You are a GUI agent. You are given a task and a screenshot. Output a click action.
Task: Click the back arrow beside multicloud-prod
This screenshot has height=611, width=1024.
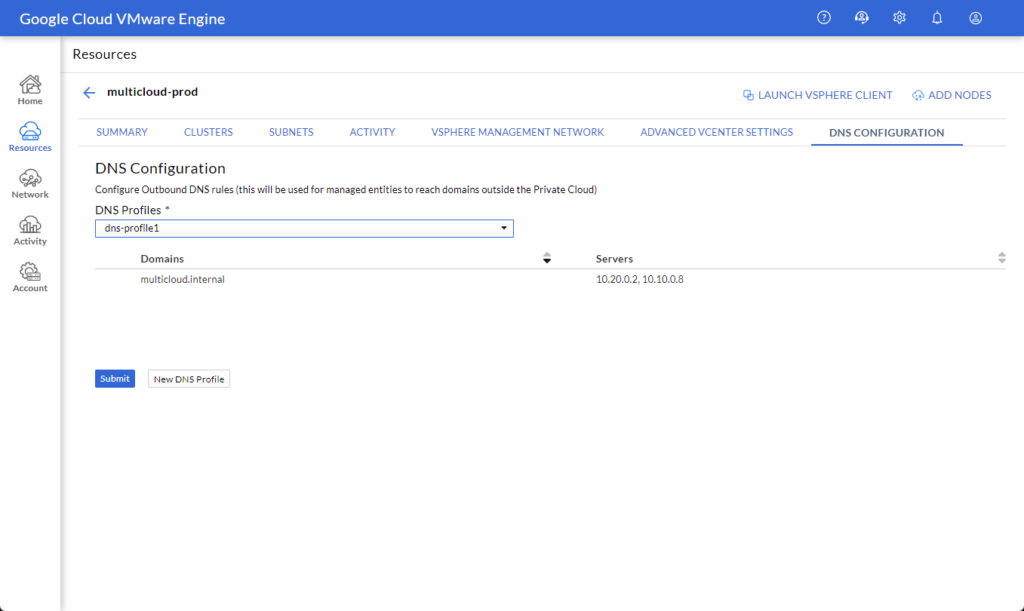[89, 93]
